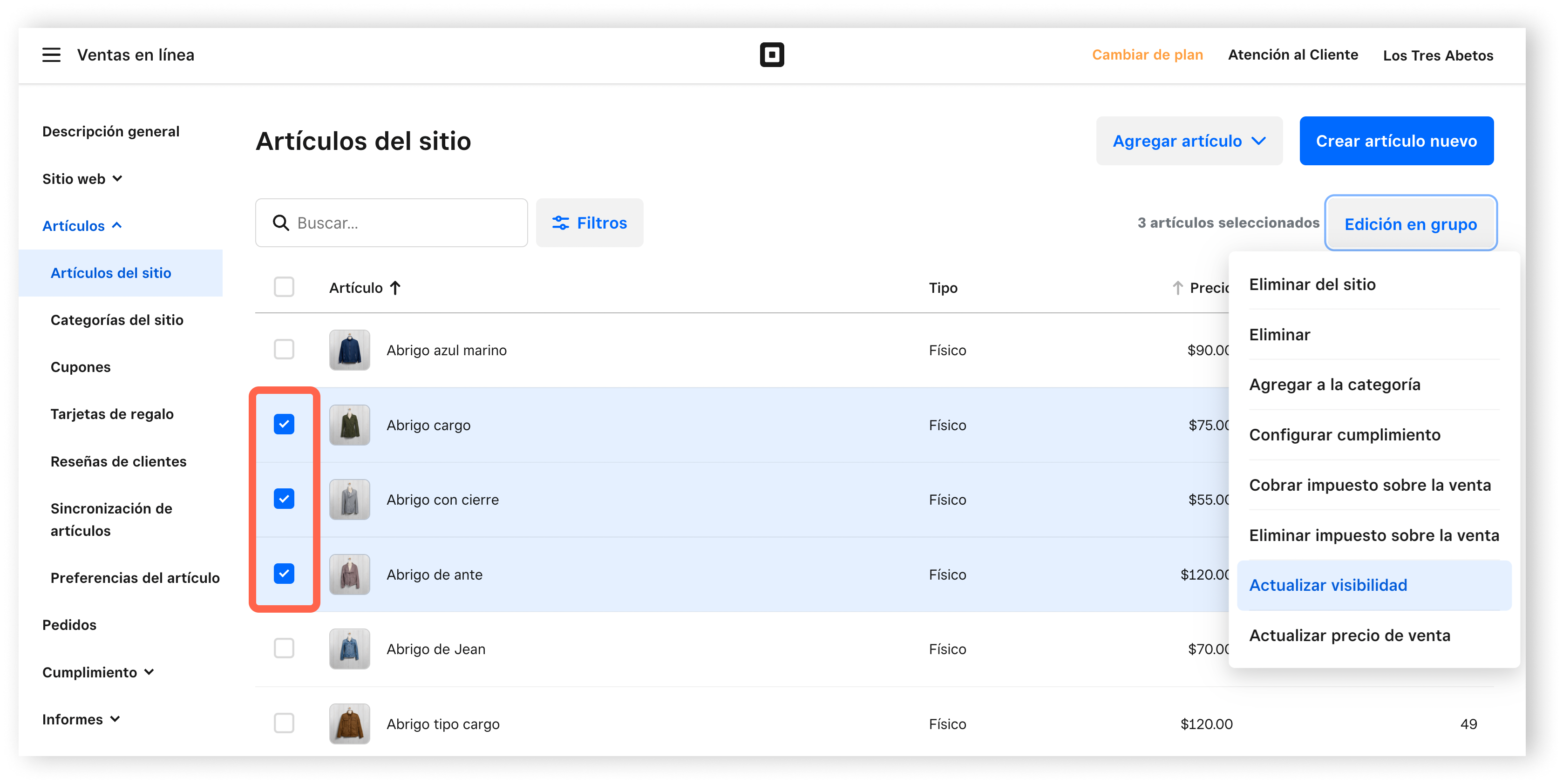1563x784 pixels.
Task: Check the Abrigo de Jean checkbox
Action: pos(284,648)
